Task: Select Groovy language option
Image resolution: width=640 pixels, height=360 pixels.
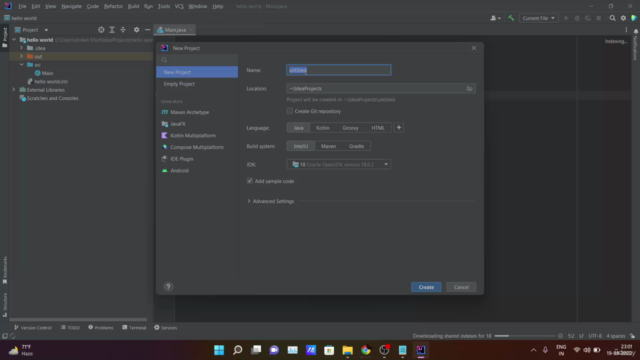Action: coord(350,128)
